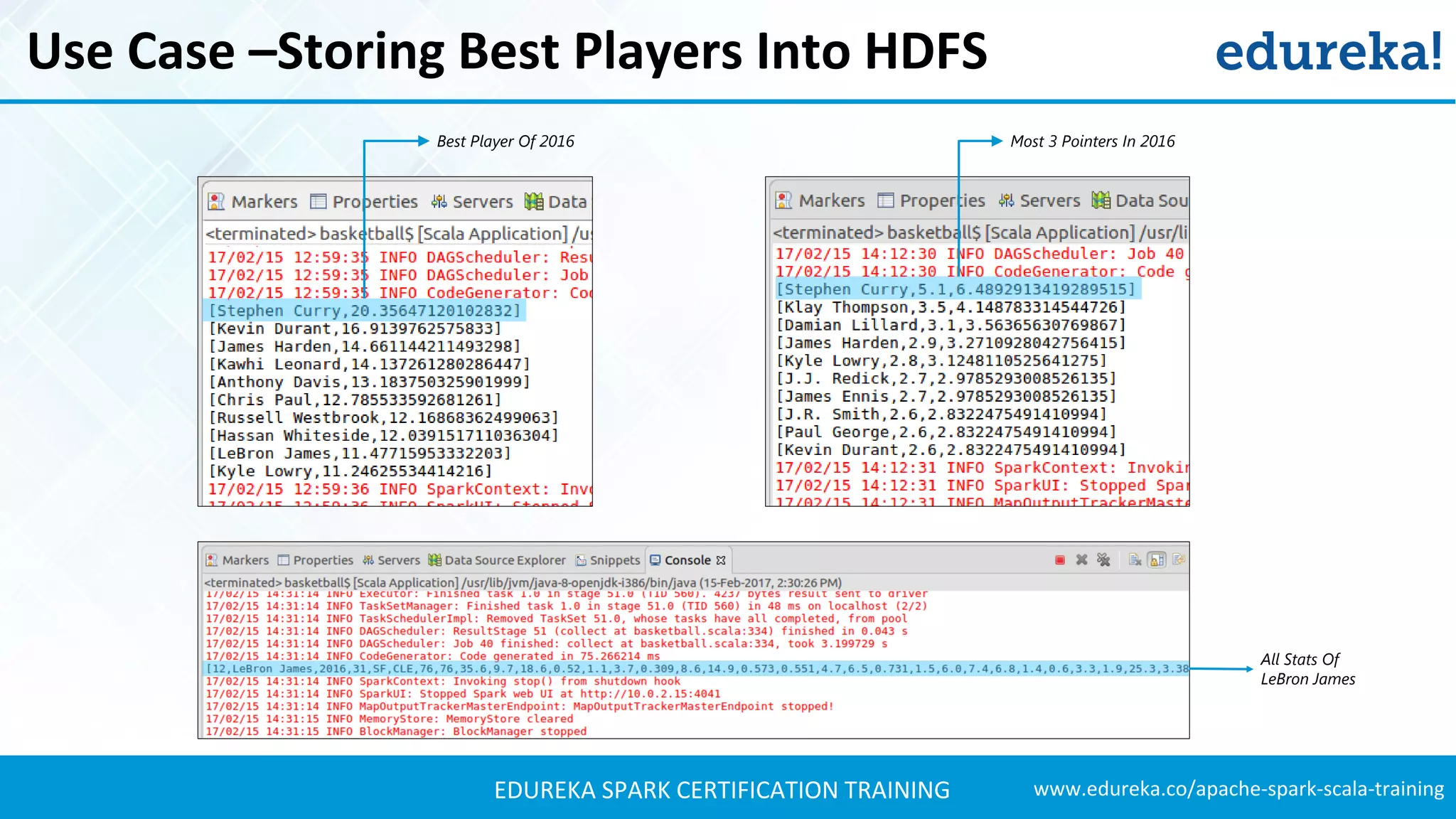The height and width of the screenshot is (819, 1456).
Task: Toggle the Scroll Lock console button
Action: click(x=1157, y=560)
